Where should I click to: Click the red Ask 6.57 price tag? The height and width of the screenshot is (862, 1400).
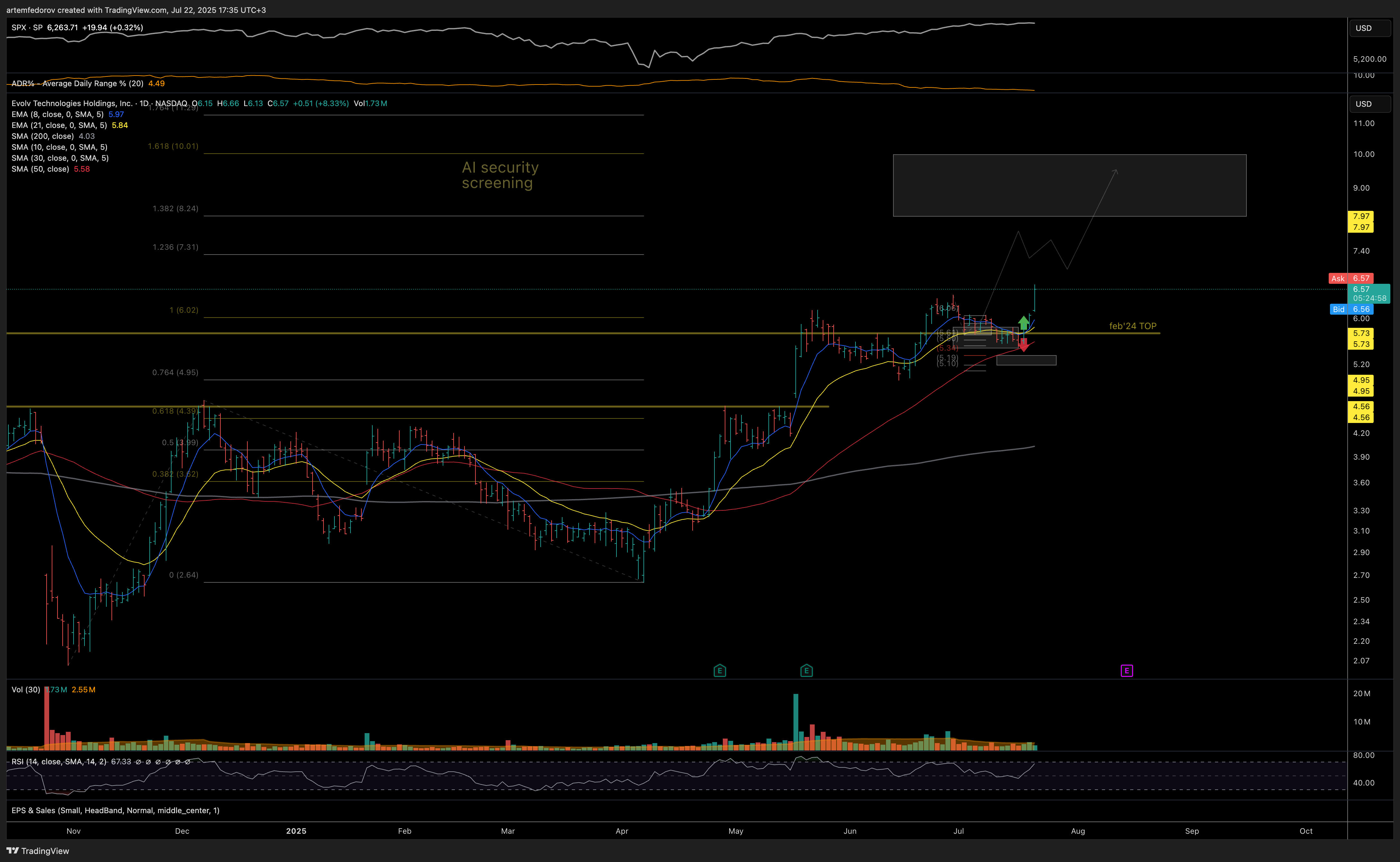(x=1351, y=278)
